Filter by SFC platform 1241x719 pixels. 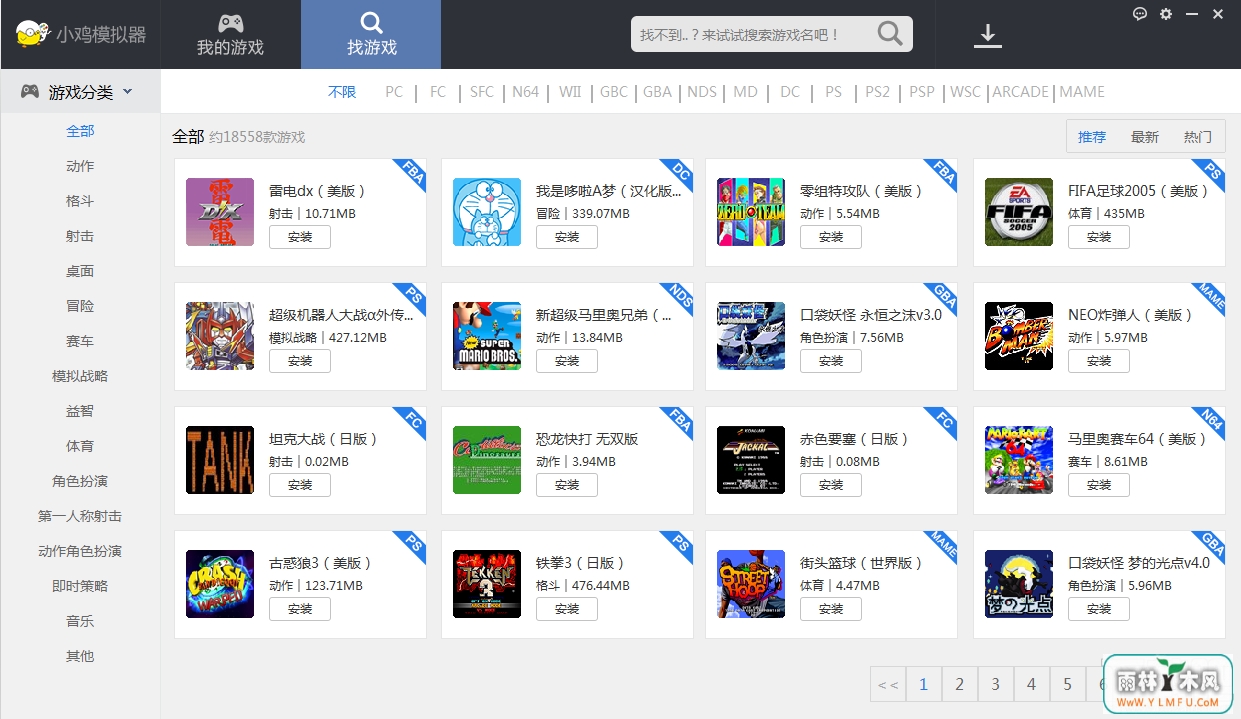click(x=482, y=92)
